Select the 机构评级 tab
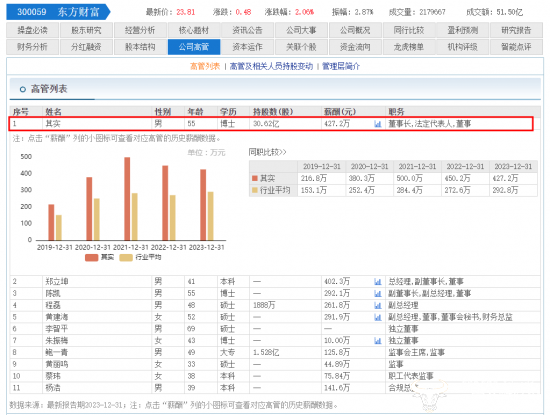Screen dimensions: 550x415 click(462, 47)
